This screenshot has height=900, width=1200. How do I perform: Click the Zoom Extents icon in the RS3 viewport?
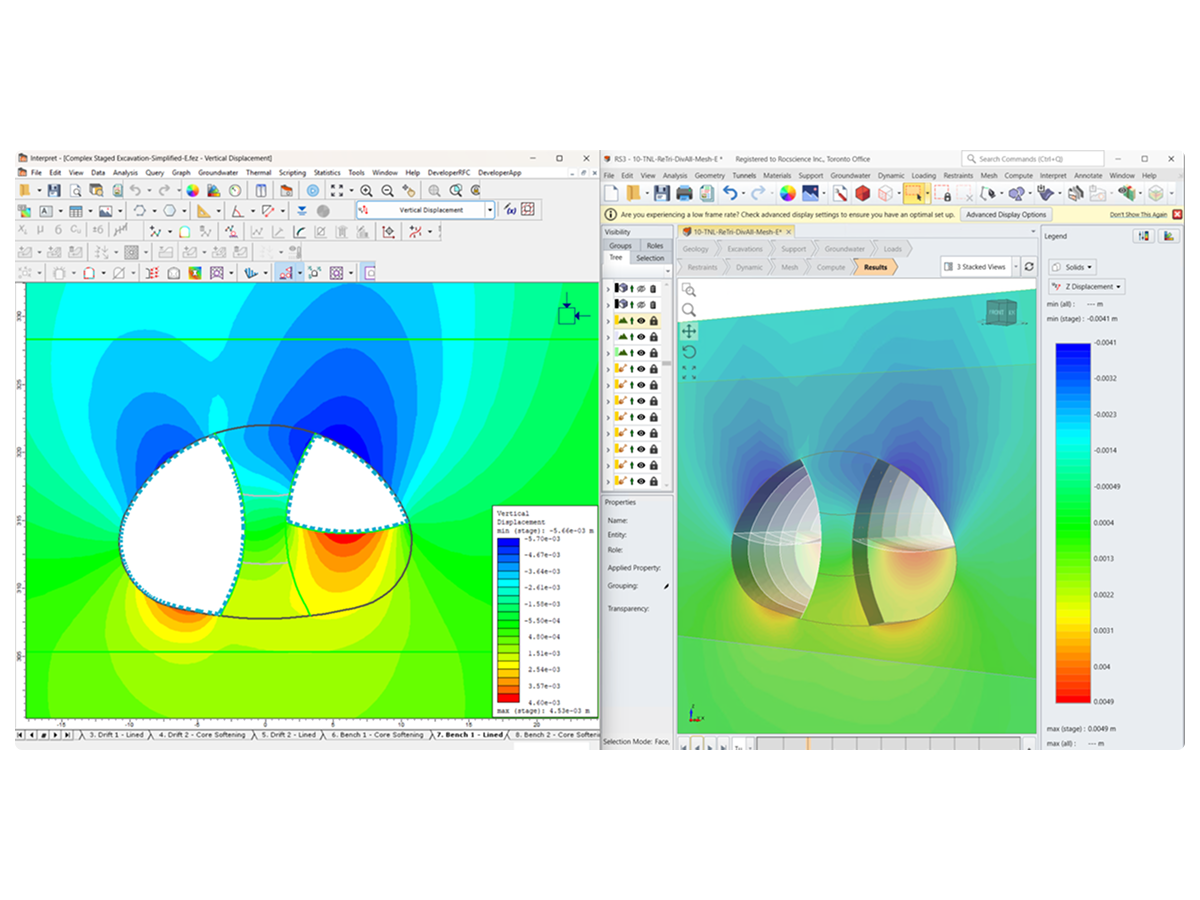tap(691, 371)
